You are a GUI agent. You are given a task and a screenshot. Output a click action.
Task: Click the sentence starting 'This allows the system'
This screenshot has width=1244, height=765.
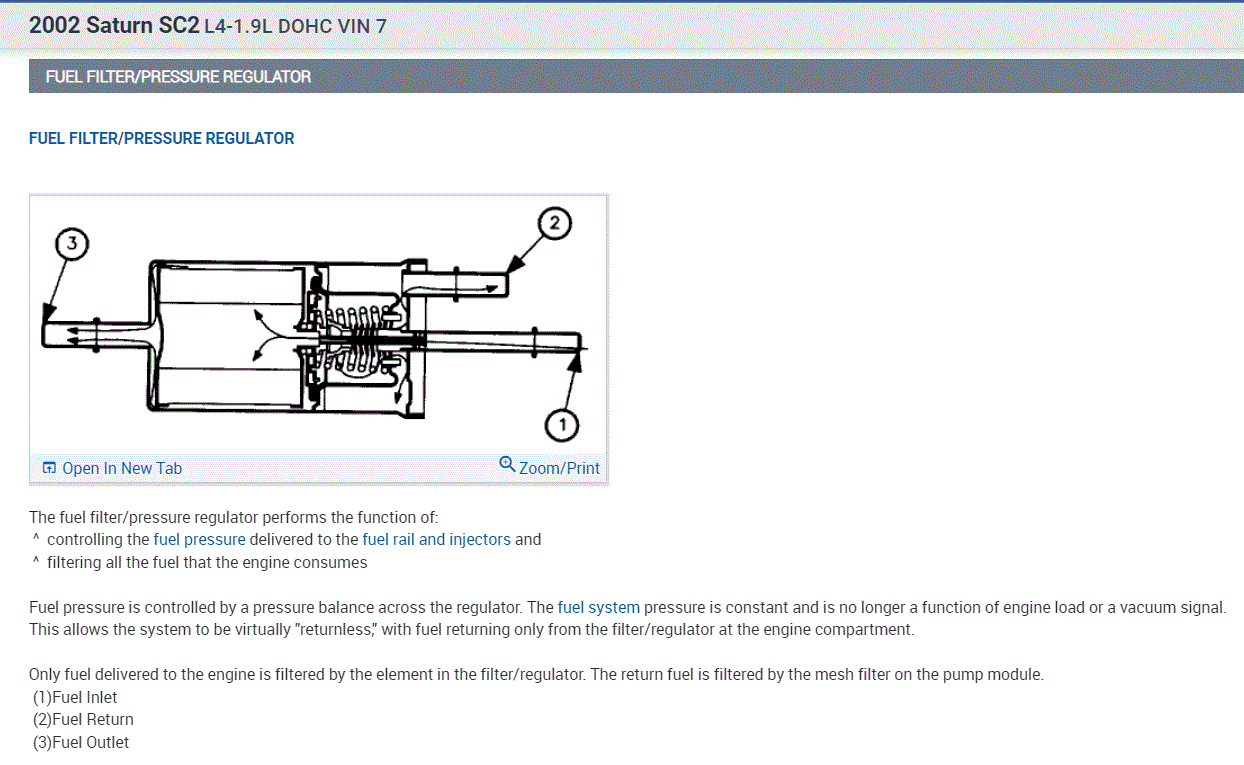point(471,629)
